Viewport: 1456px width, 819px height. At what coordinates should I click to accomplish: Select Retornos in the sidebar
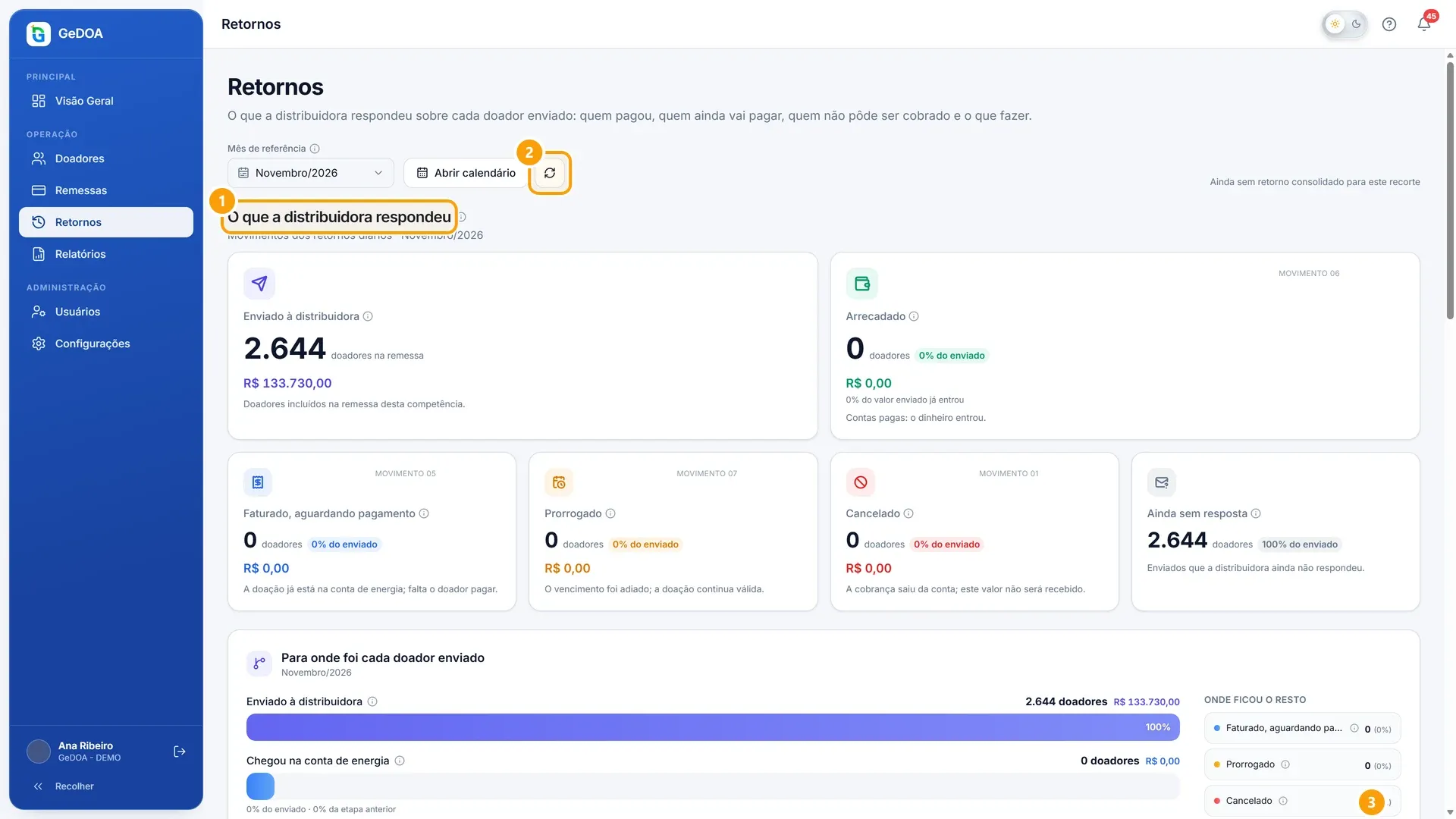(x=106, y=222)
